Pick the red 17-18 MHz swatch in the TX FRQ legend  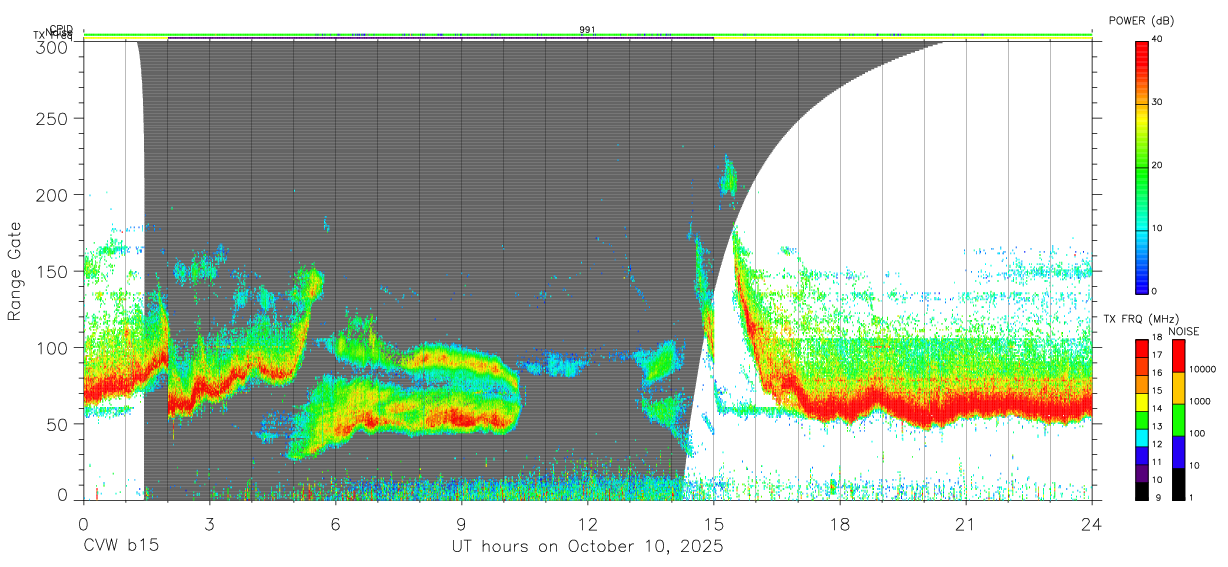pos(1142,349)
